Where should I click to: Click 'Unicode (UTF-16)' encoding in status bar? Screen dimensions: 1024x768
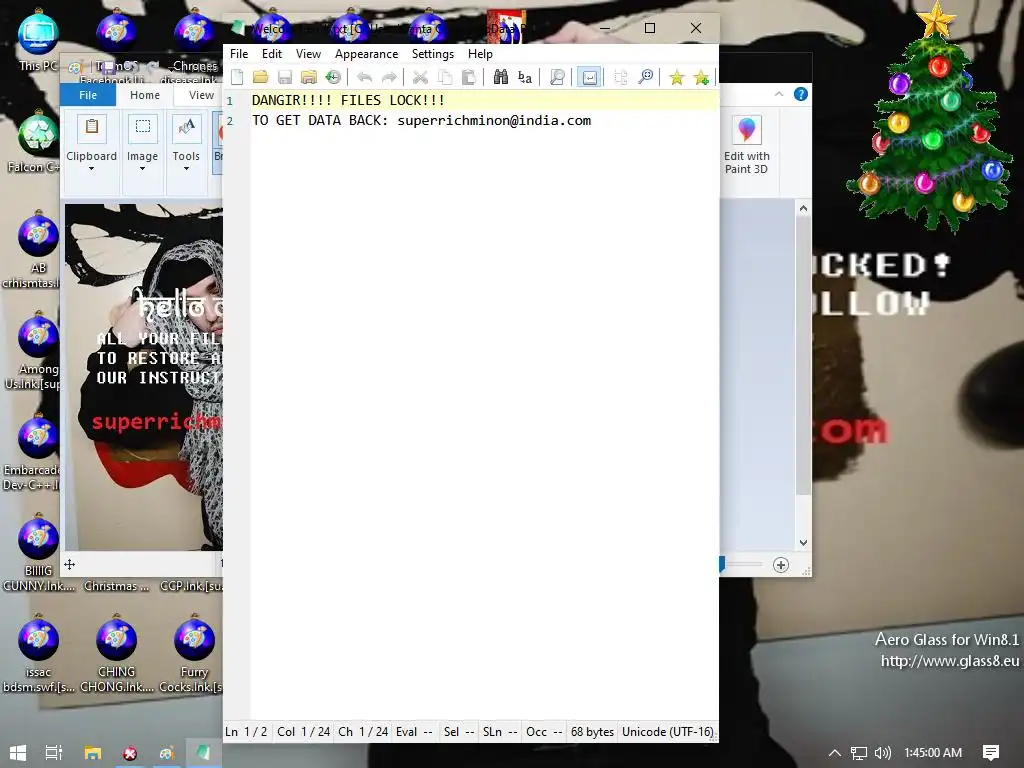(667, 731)
